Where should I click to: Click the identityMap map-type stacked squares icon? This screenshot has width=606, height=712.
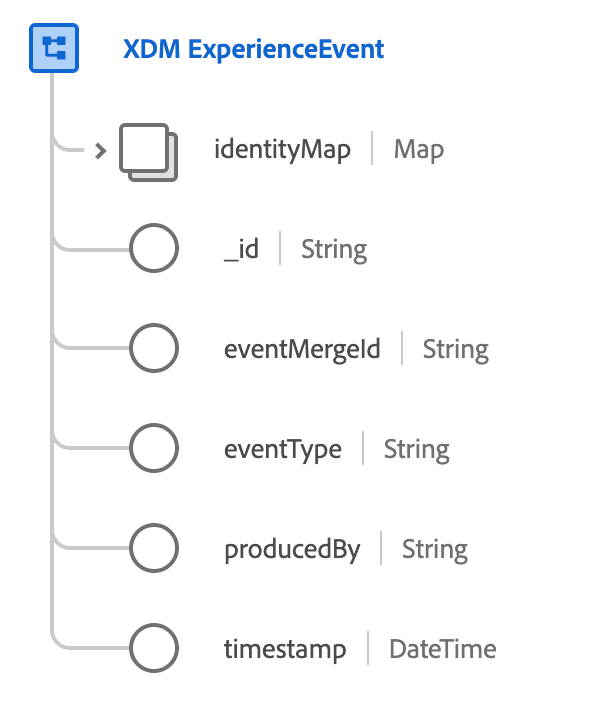pyautogui.click(x=148, y=152)
